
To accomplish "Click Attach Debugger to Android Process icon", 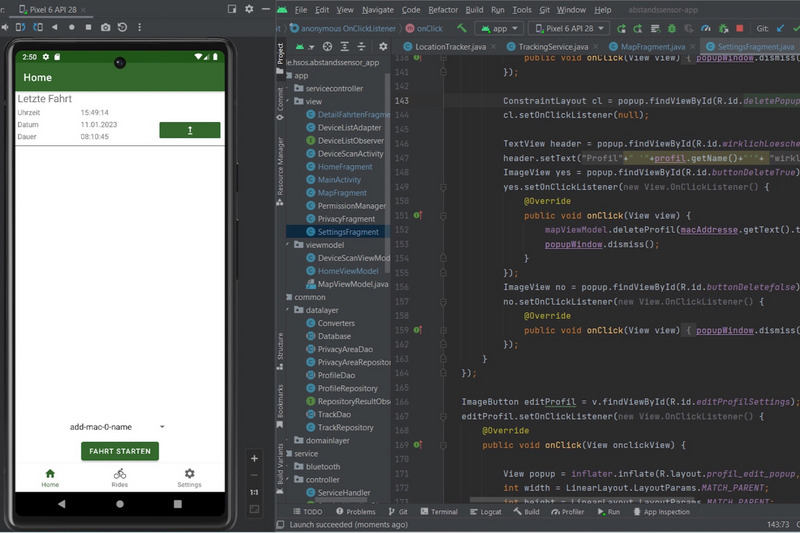I will pos(723,29).
